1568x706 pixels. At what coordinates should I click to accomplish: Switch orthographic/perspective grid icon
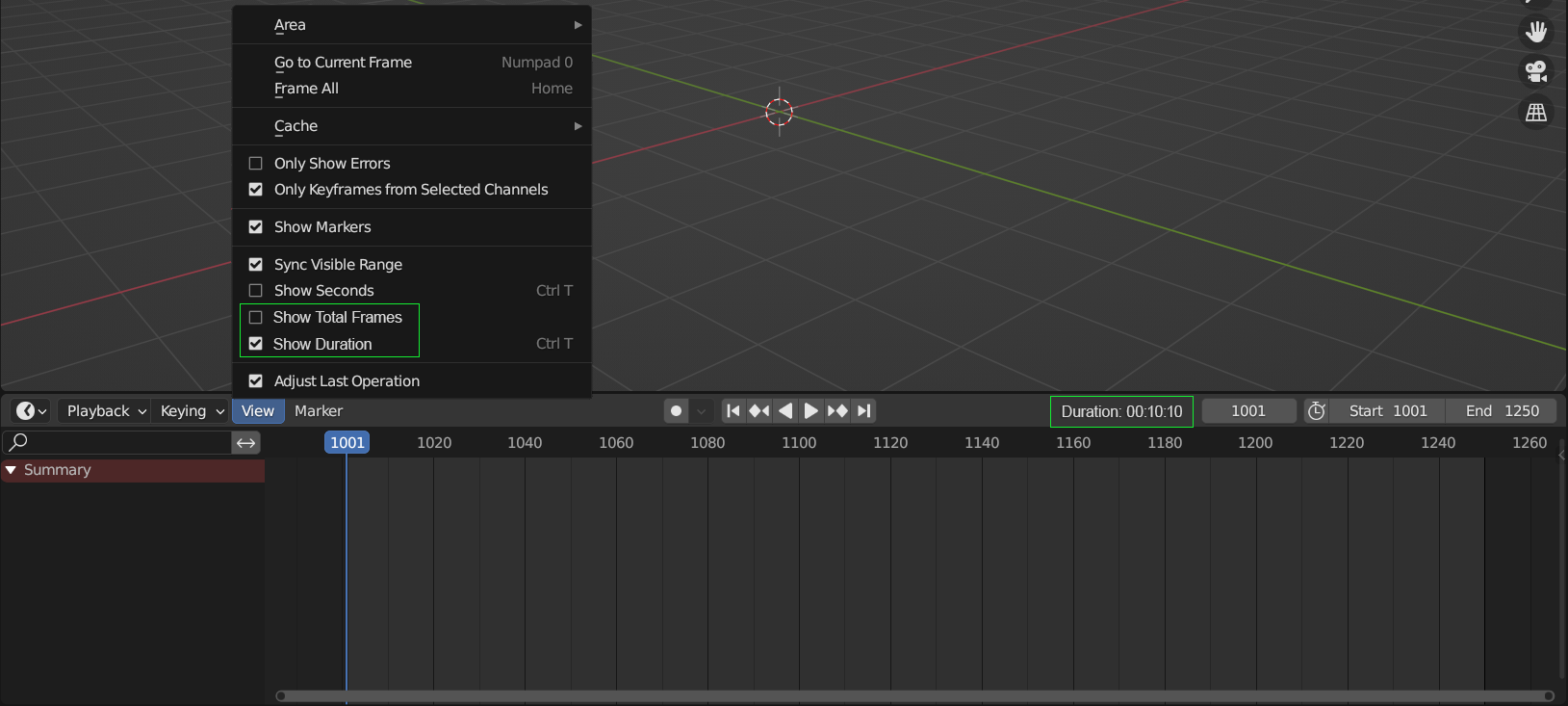pyautogui.click(x=1536, y=113)
